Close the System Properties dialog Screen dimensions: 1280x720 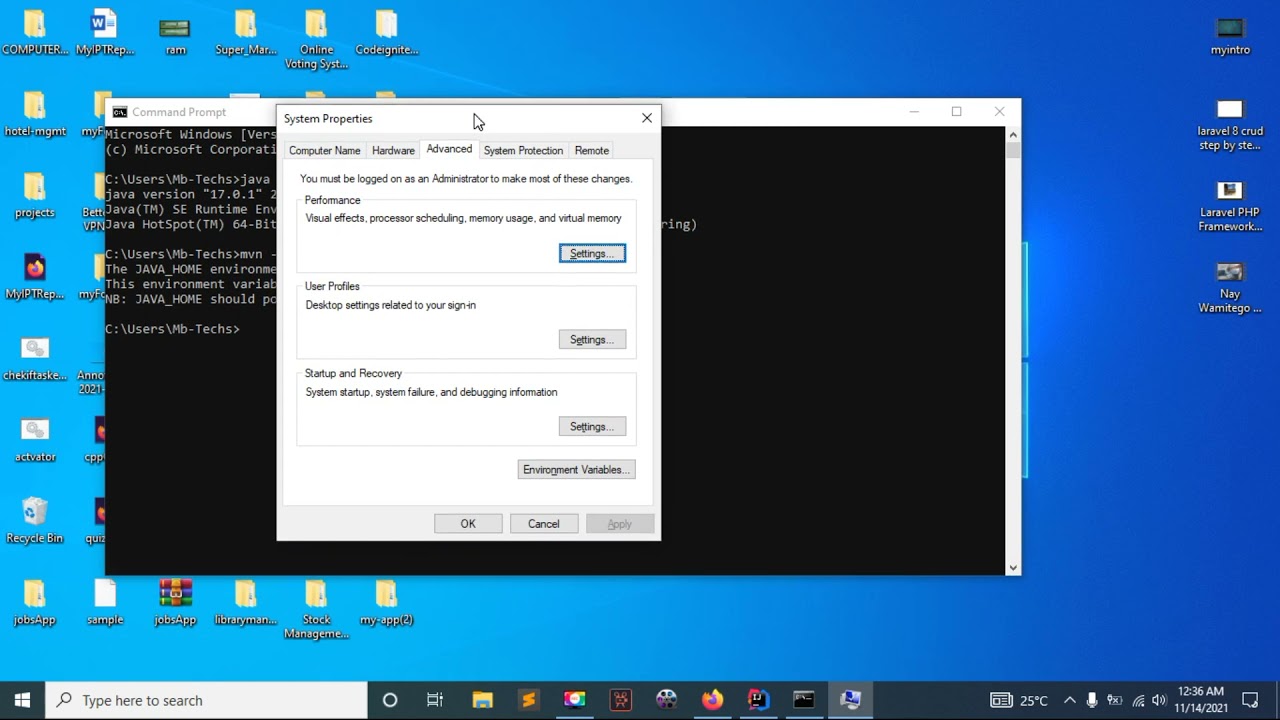[x=647, y=118]
